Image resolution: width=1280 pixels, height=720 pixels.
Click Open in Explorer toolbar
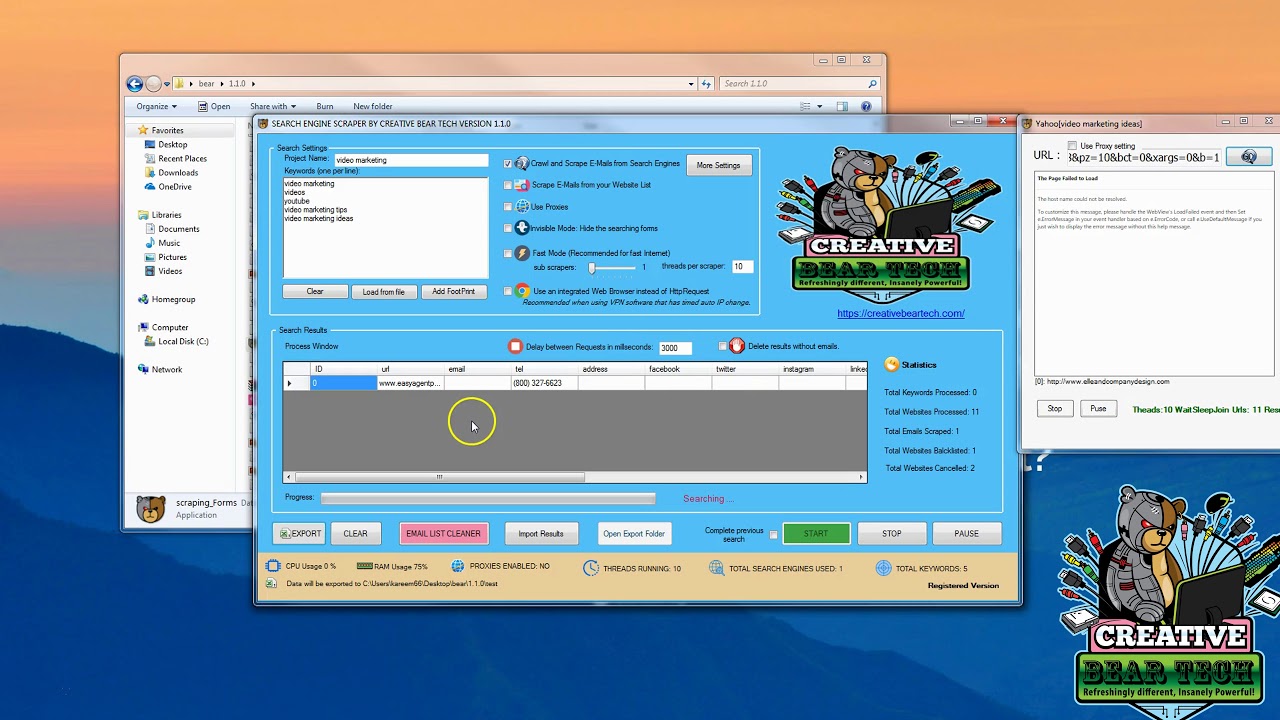point(214,106)
